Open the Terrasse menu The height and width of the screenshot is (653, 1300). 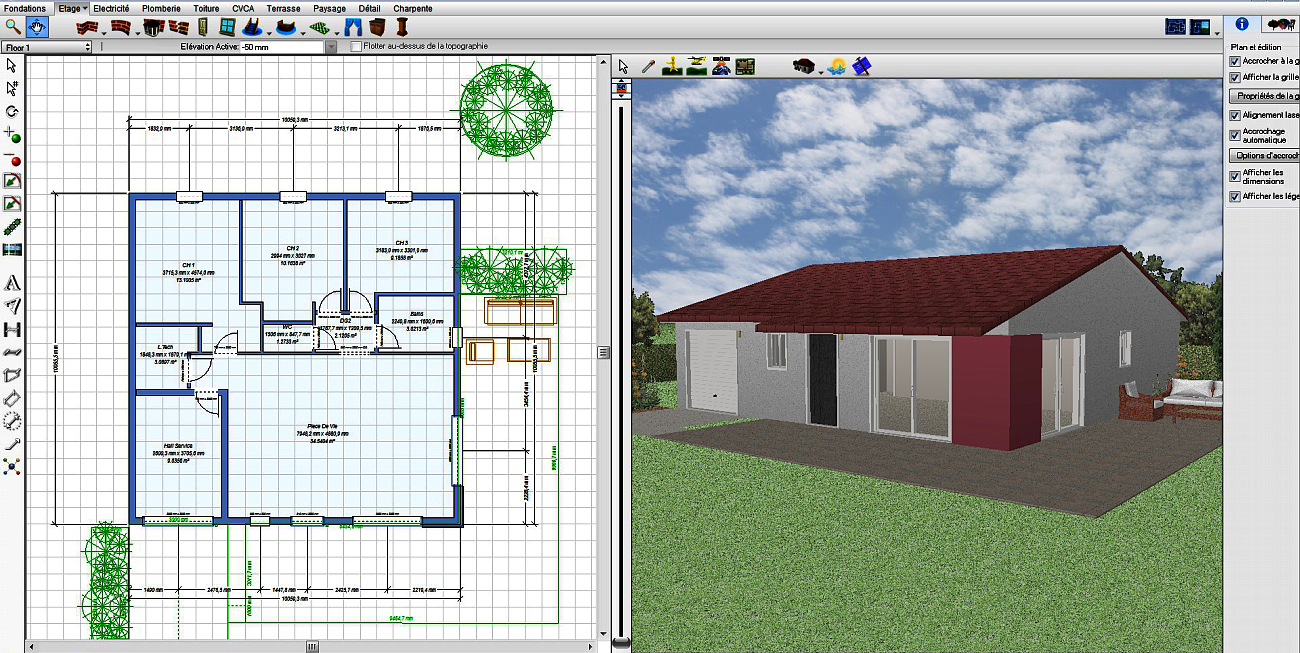coord(283,8)
